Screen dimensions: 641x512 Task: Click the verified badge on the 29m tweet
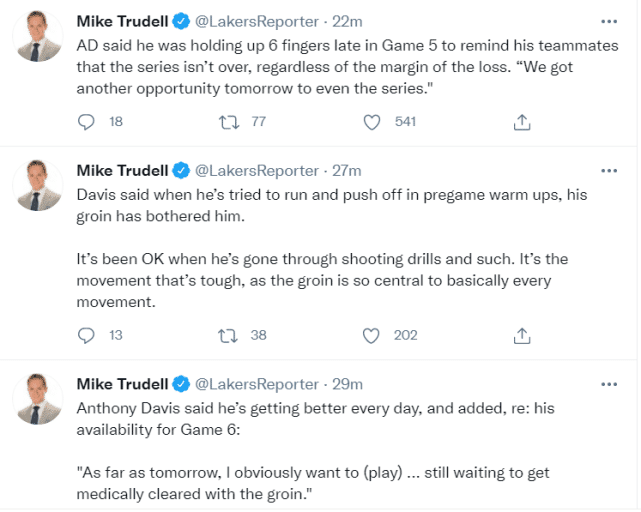[x=182, y=384]
